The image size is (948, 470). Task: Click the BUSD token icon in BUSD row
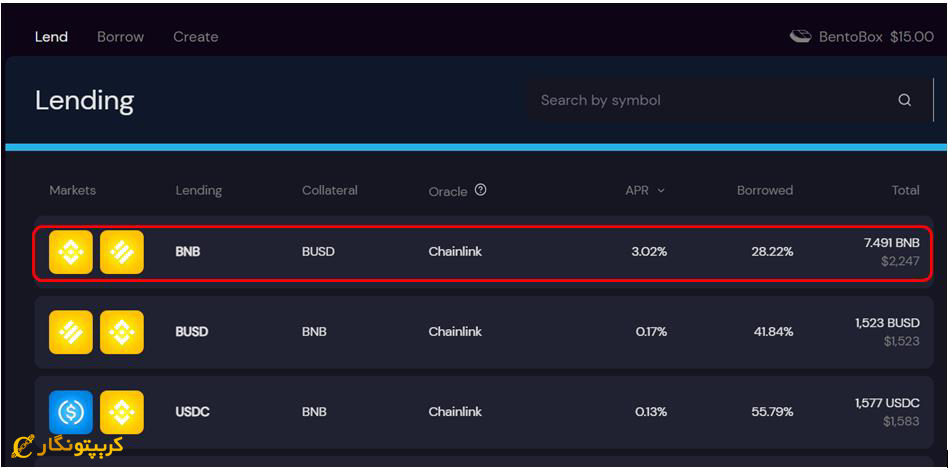pyautogui.click(x=71, y=332)
